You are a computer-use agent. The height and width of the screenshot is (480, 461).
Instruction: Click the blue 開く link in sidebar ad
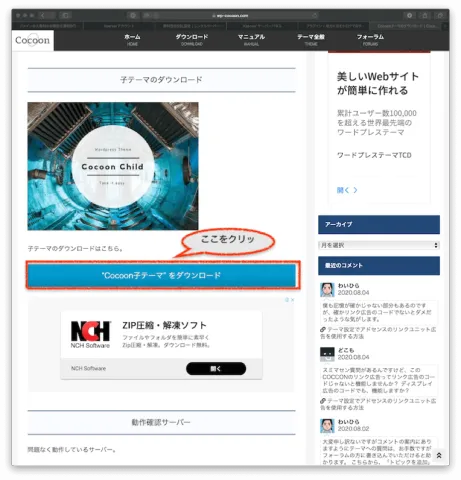point(347,190)
